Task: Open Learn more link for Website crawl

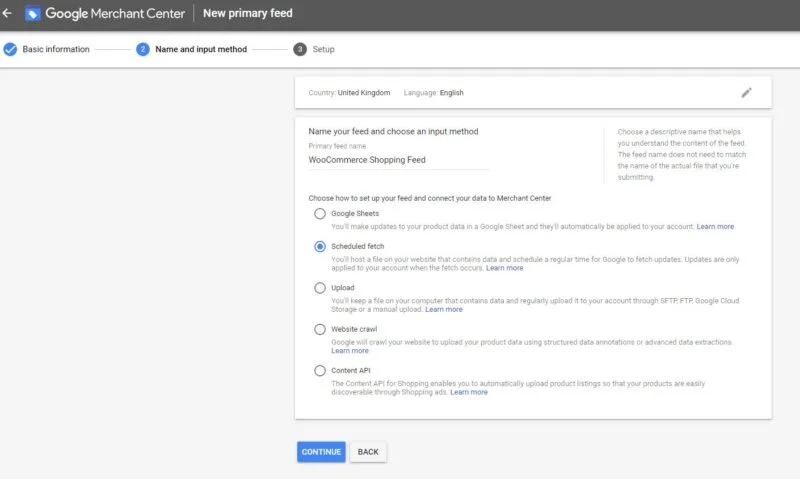Action: (350, 350)
